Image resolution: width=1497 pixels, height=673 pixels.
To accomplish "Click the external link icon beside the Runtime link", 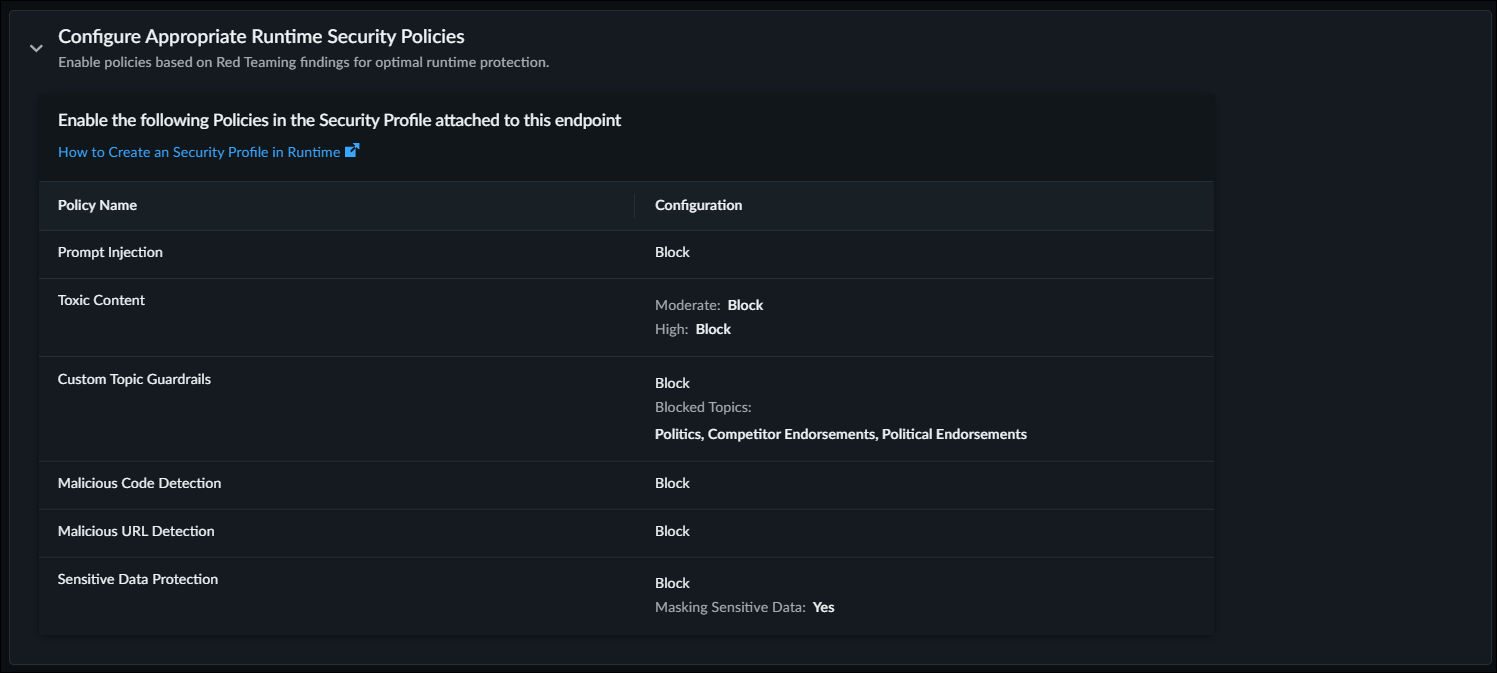I will (352, 151).
